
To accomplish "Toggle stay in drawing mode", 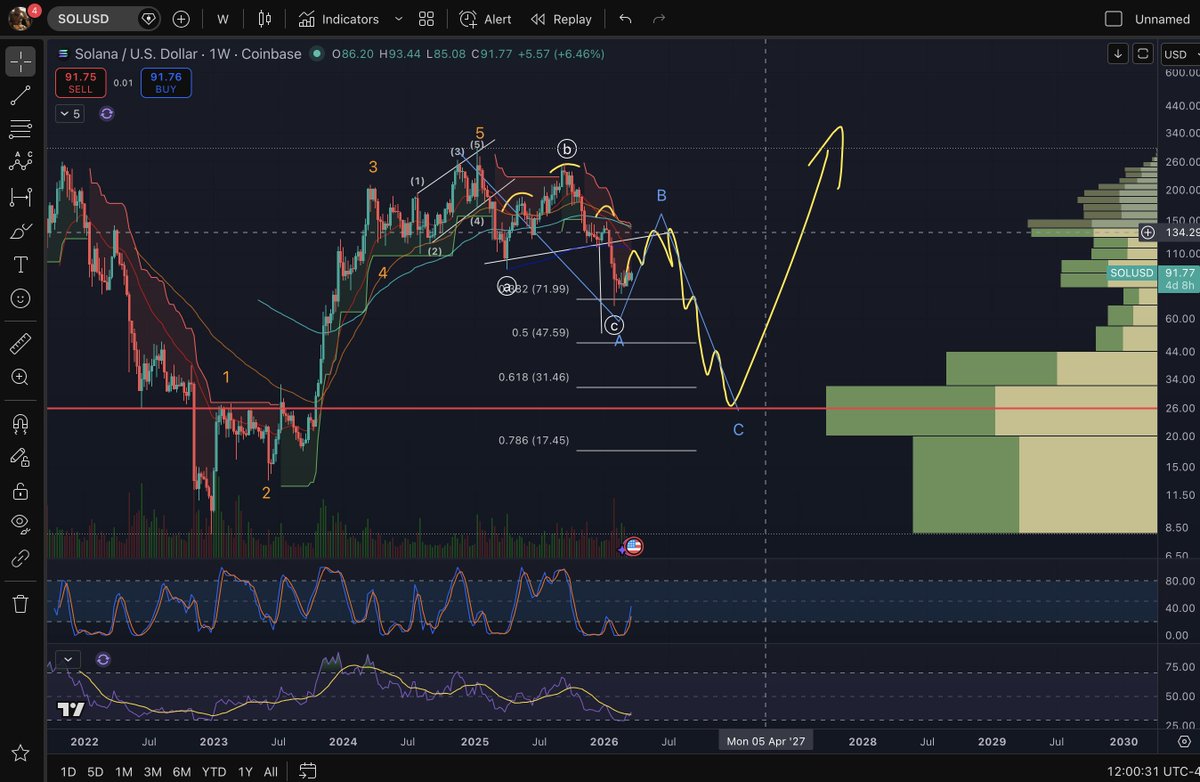I will pos(20,457).
